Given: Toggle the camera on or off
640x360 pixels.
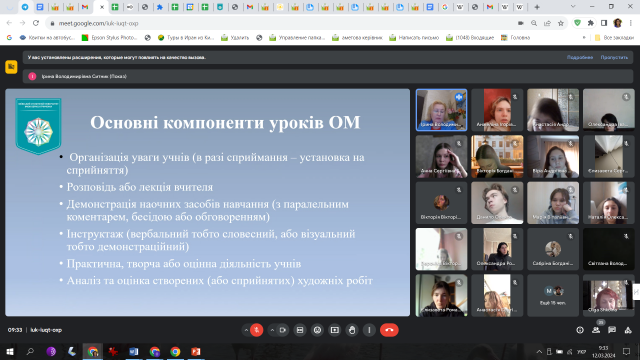Looking at the screenshot, I should (282, 330).
